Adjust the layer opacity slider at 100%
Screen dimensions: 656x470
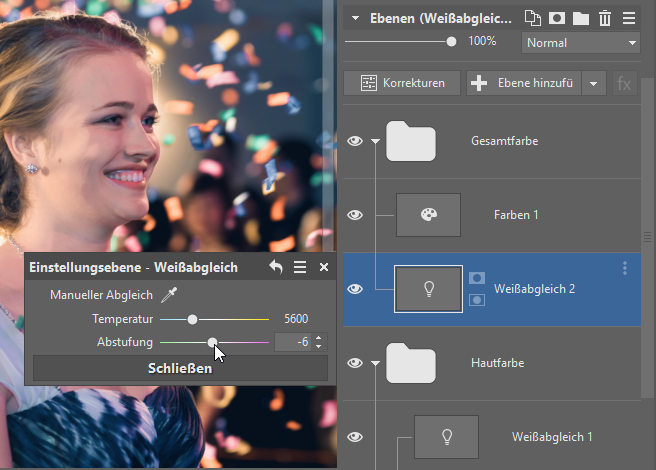pyautogui.click(x=451, y=41)
